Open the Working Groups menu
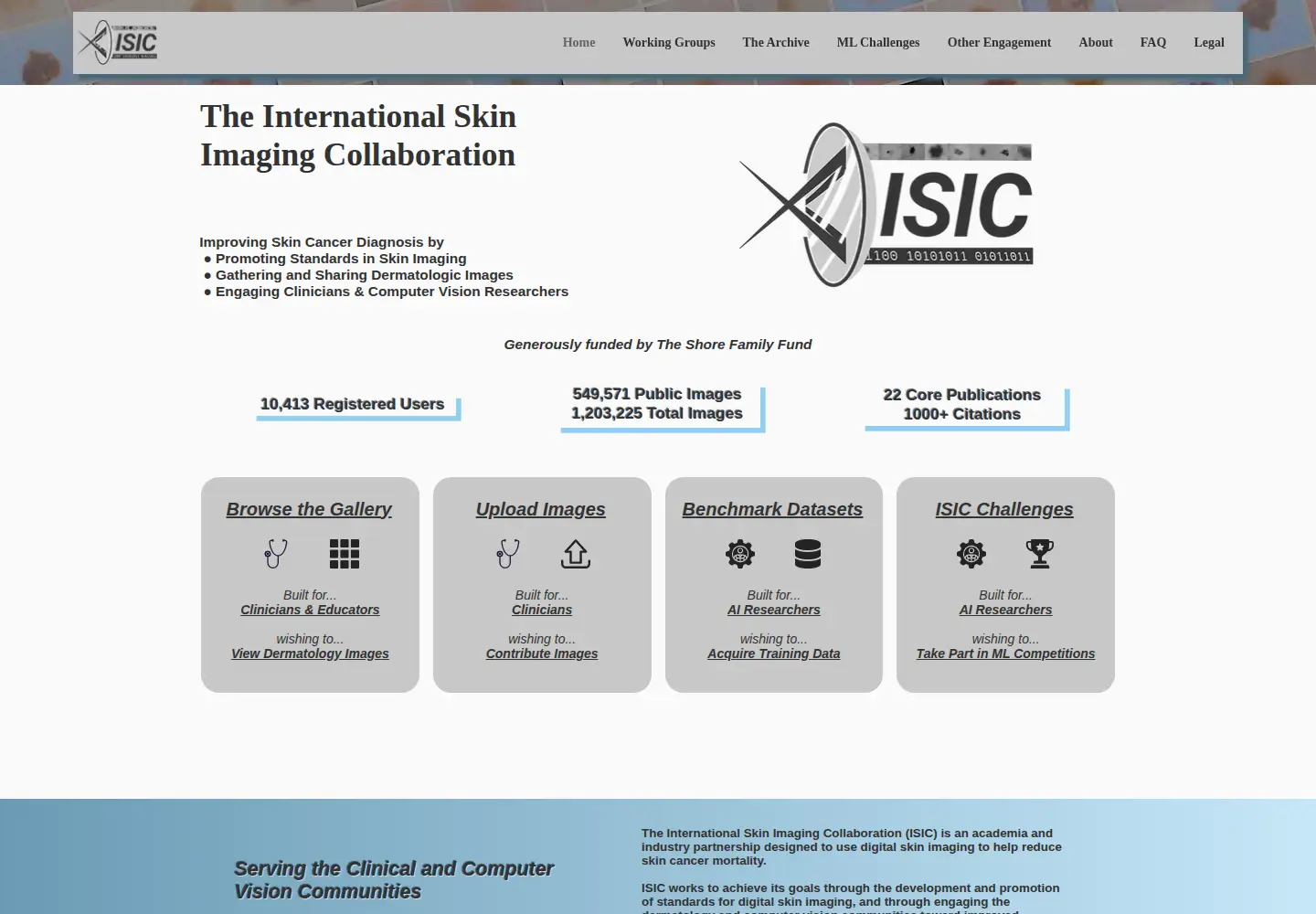The height and width of the screenshot is (914, 1316). pyautogui.click(x=669, y=42)
